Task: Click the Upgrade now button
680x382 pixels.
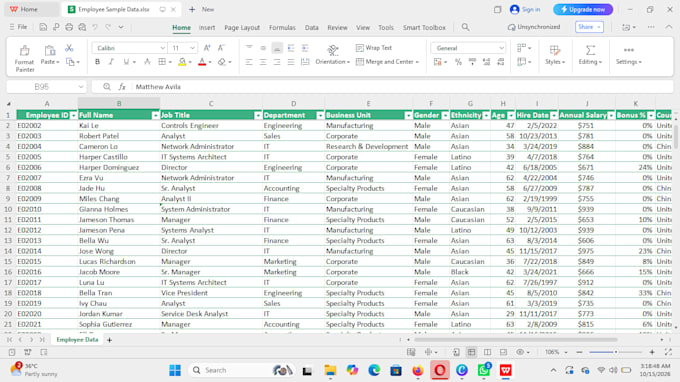Action: tap(583, 9)
